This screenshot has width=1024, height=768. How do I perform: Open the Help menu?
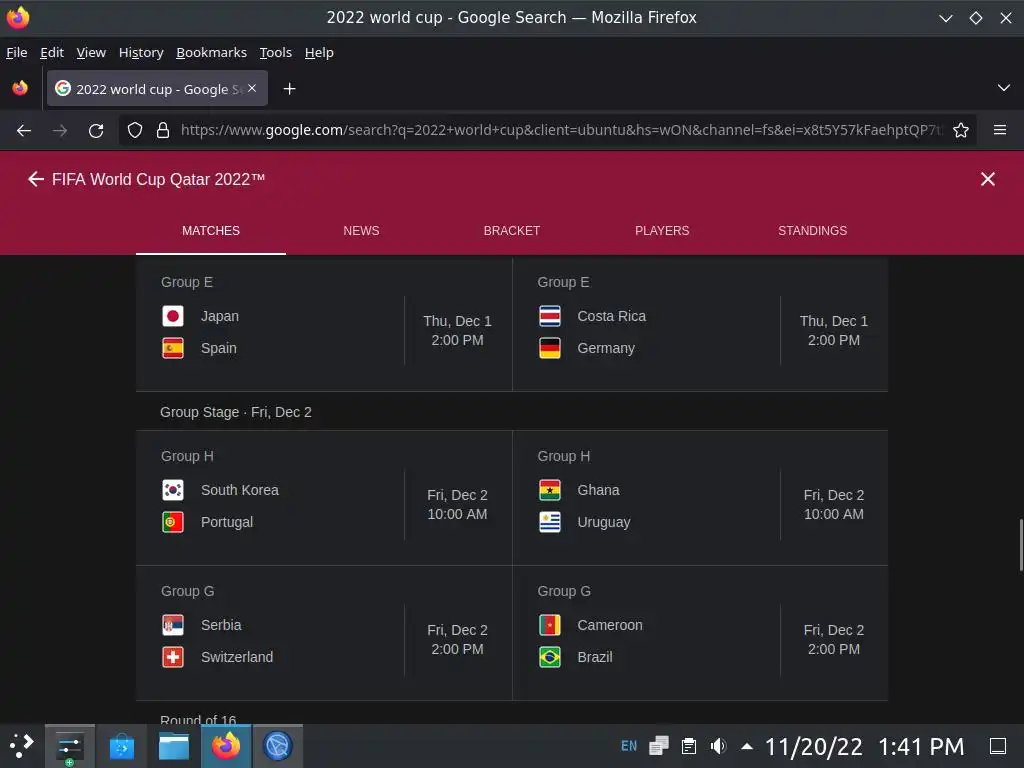[319, 52]
